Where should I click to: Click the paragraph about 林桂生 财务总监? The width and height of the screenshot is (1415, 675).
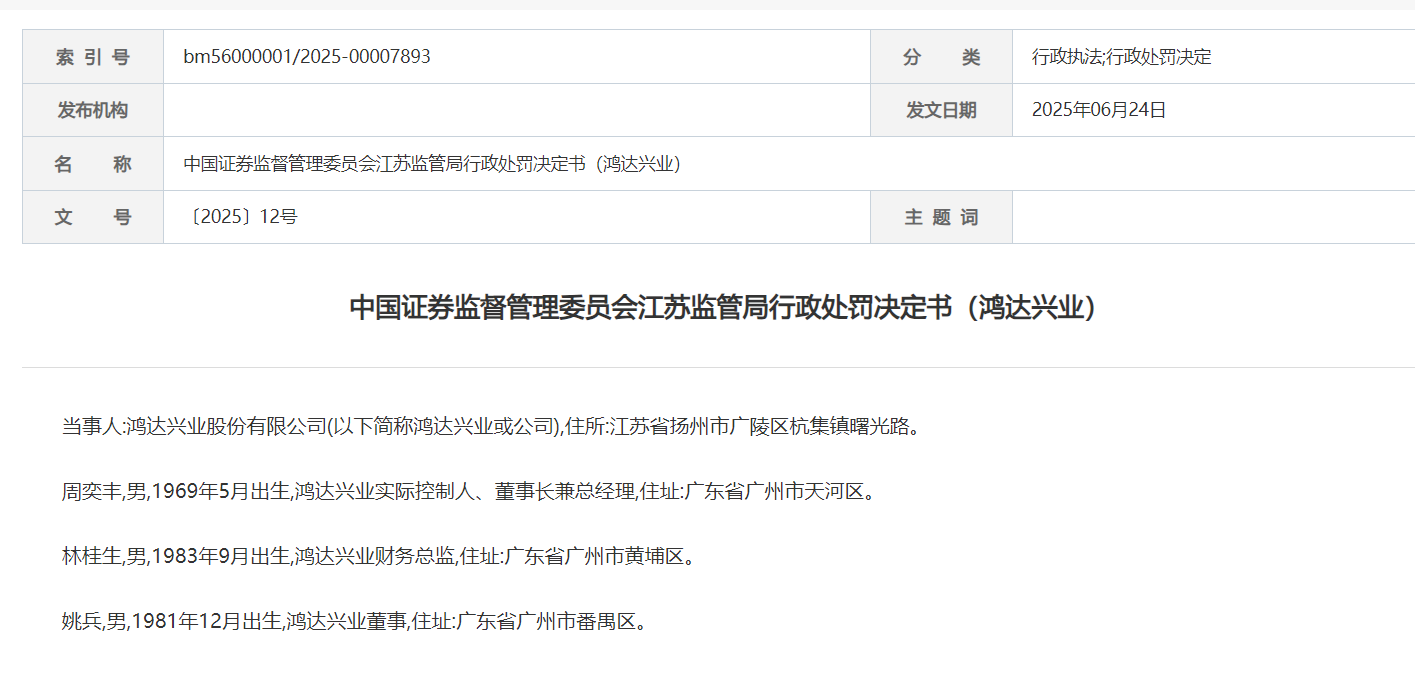click(x=378, y=556)
